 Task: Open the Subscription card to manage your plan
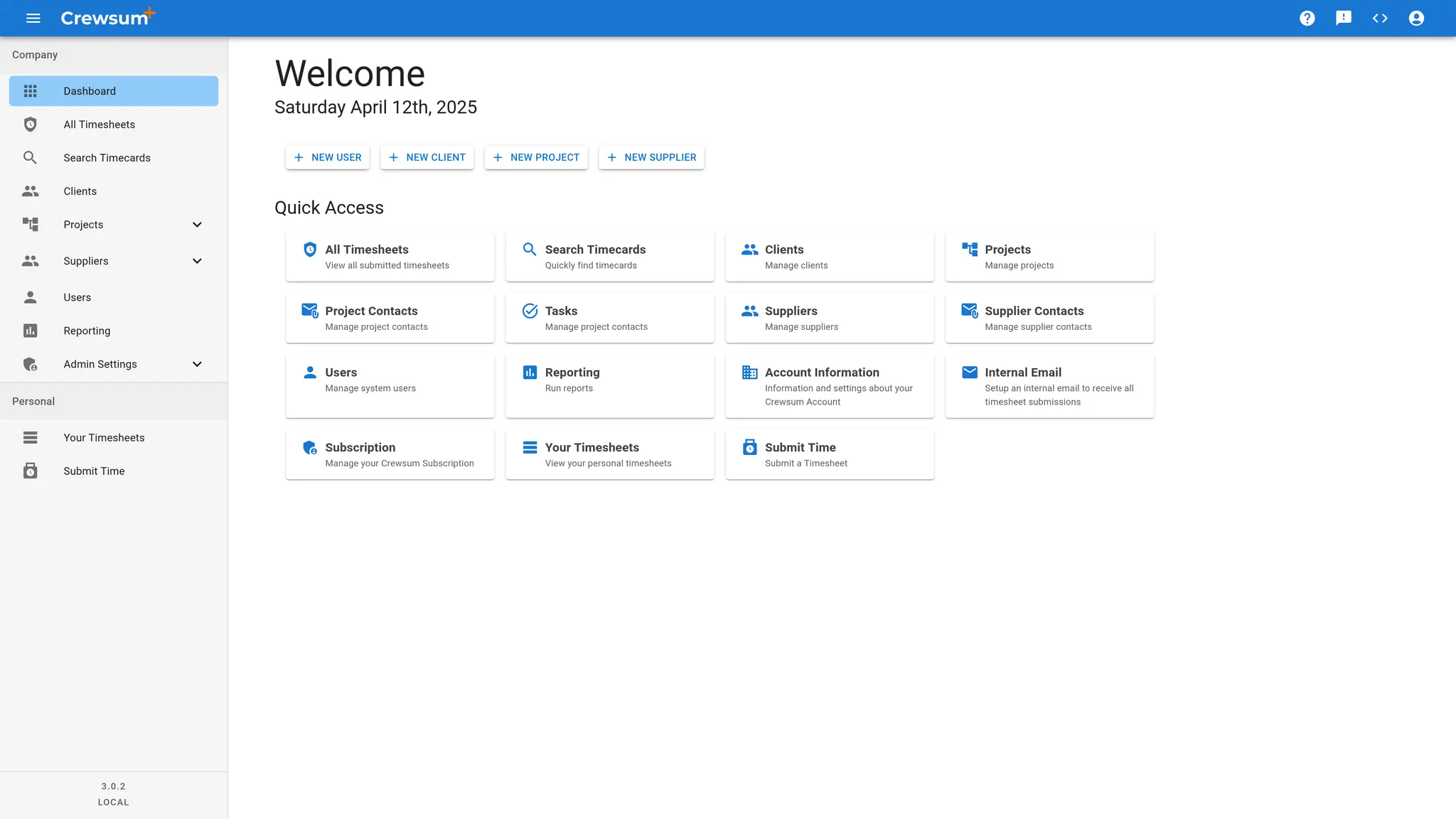[390, 454]
